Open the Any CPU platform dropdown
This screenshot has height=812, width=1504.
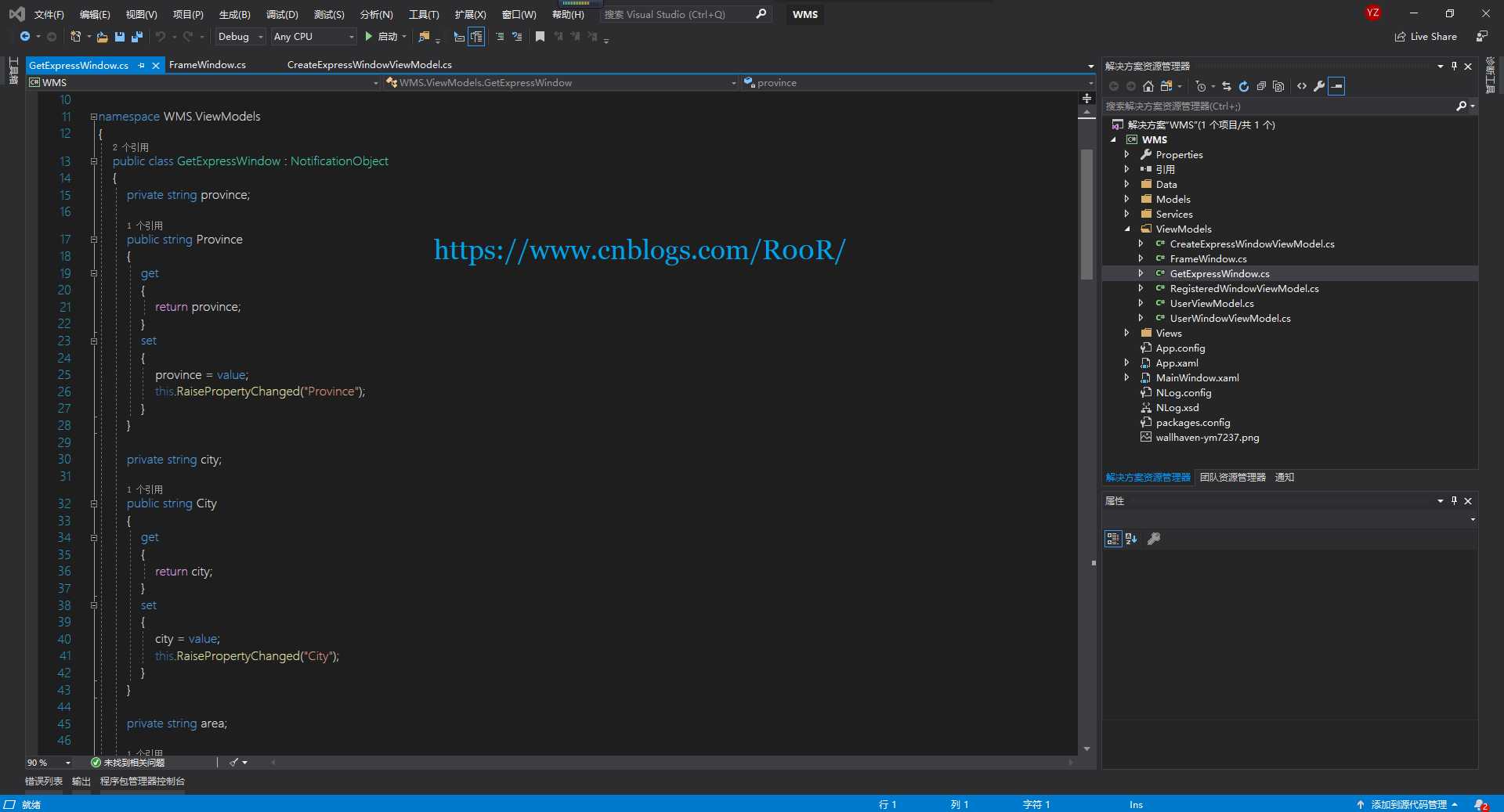(314, 37)
